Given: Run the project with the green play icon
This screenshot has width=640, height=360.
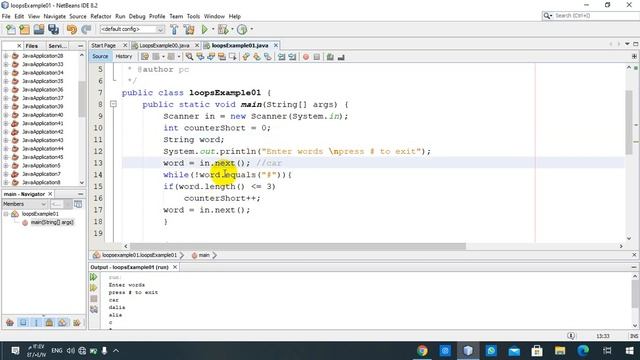Looking at the screenshot, I should (x=205, y=29).
